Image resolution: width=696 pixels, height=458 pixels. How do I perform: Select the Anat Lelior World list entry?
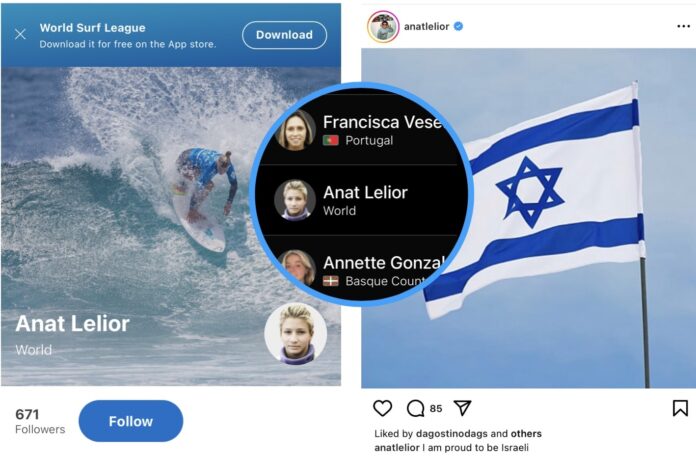tap(362, 200)
